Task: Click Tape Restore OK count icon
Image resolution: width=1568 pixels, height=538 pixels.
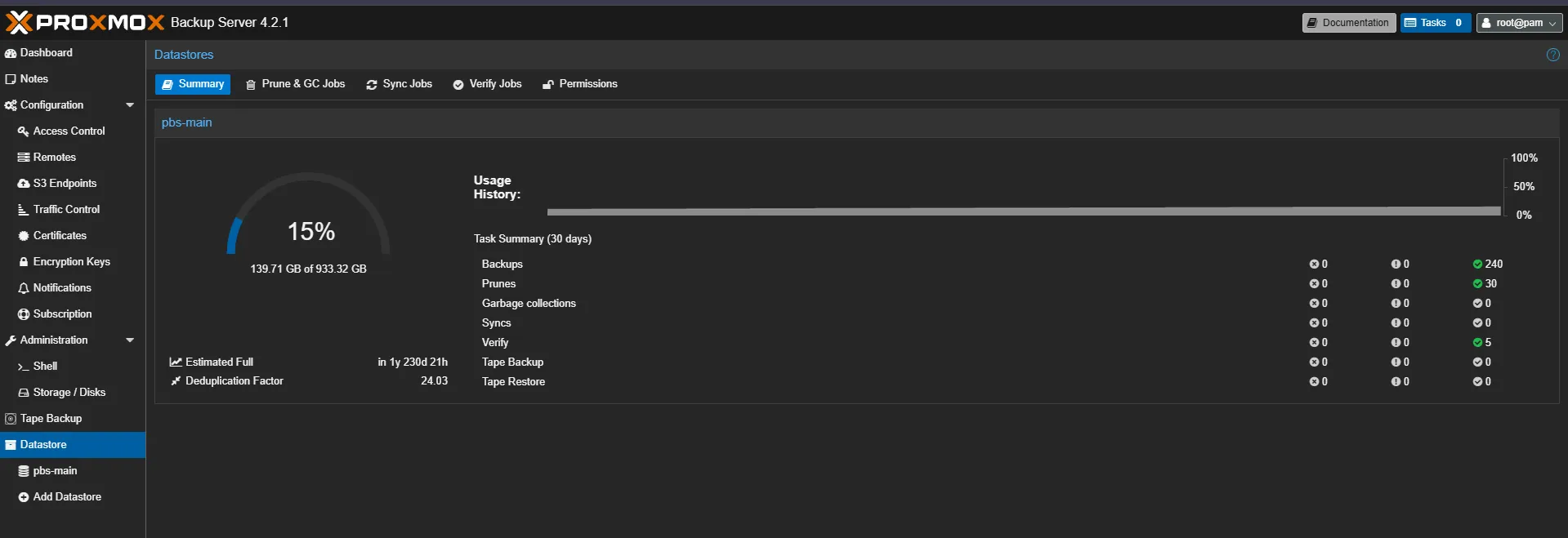Action: coord(1477,381)
